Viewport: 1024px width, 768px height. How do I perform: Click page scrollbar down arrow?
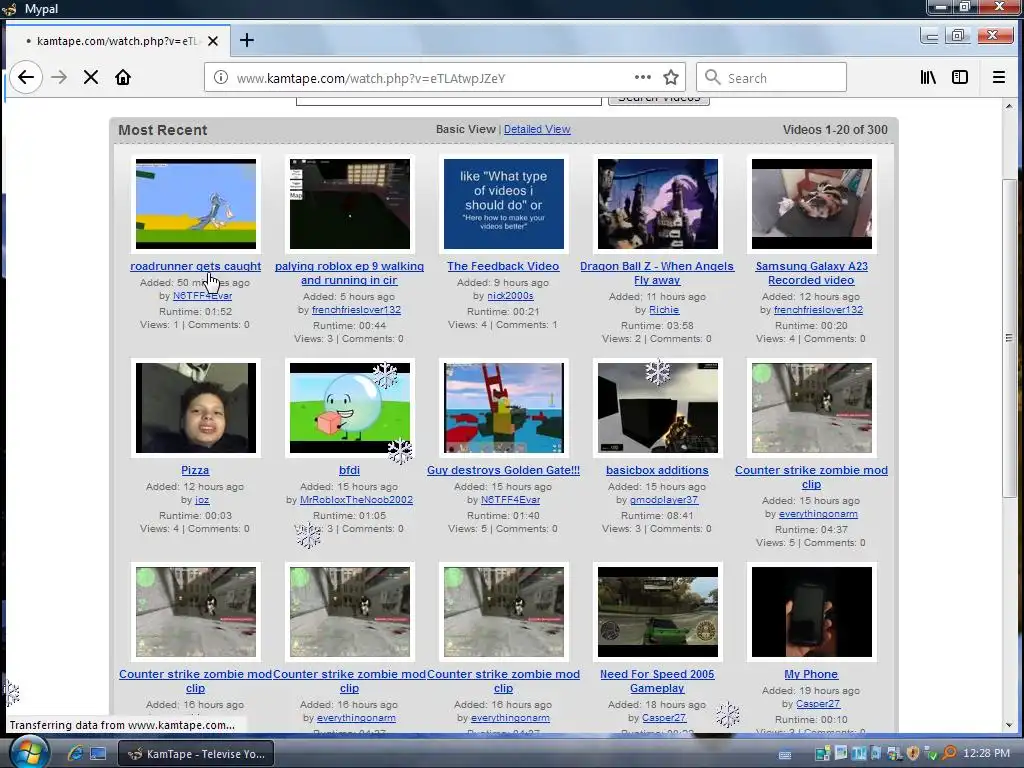tap(1009, 725)
